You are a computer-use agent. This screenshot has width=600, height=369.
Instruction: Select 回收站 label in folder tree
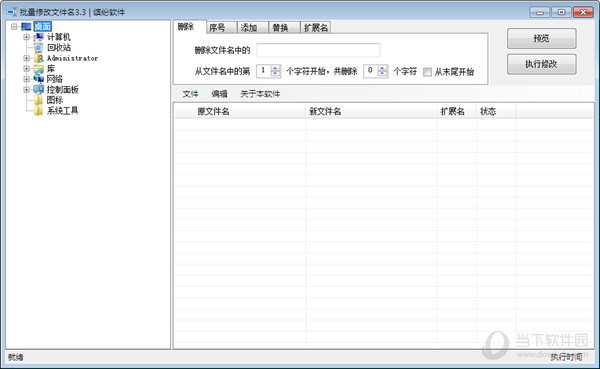click(x=59, y=47)
